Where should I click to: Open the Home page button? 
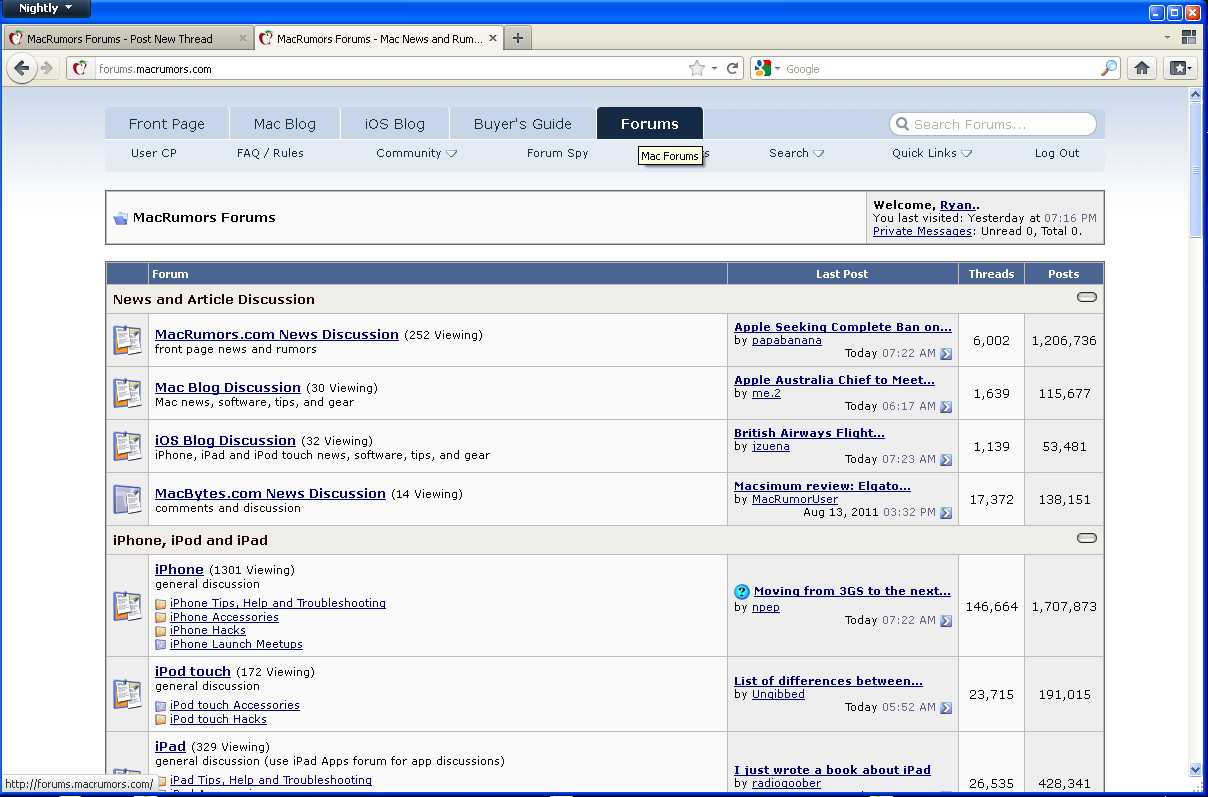pos(1142,68)
